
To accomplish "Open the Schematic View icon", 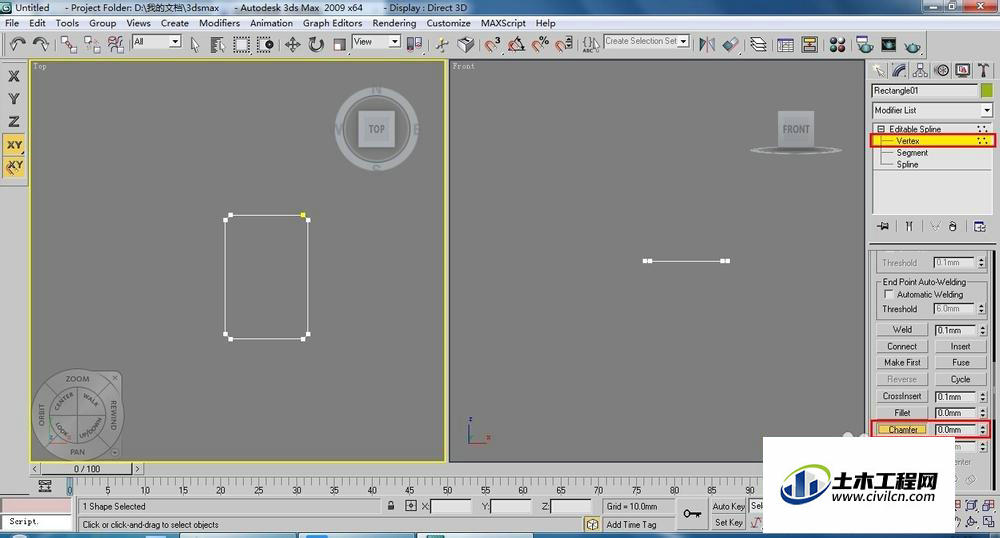I will coord(809,45).
